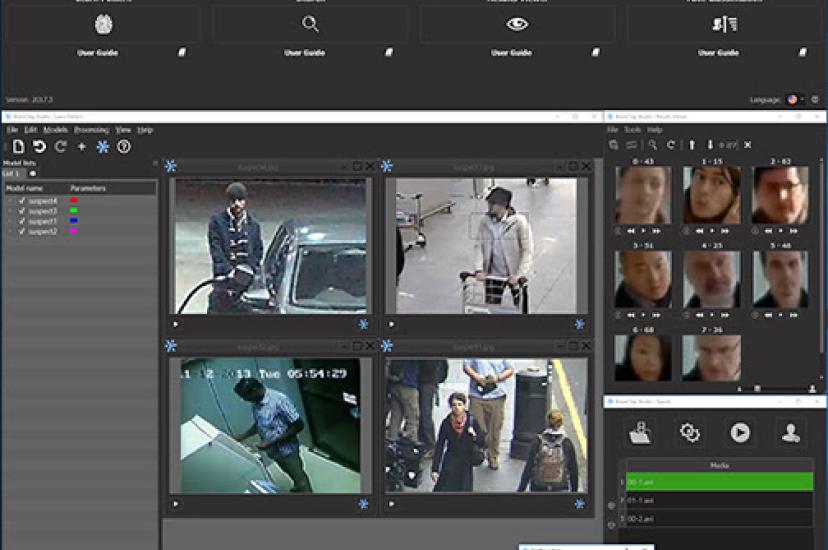
Task: Play the gas station image panel
Action: point(176,324)
